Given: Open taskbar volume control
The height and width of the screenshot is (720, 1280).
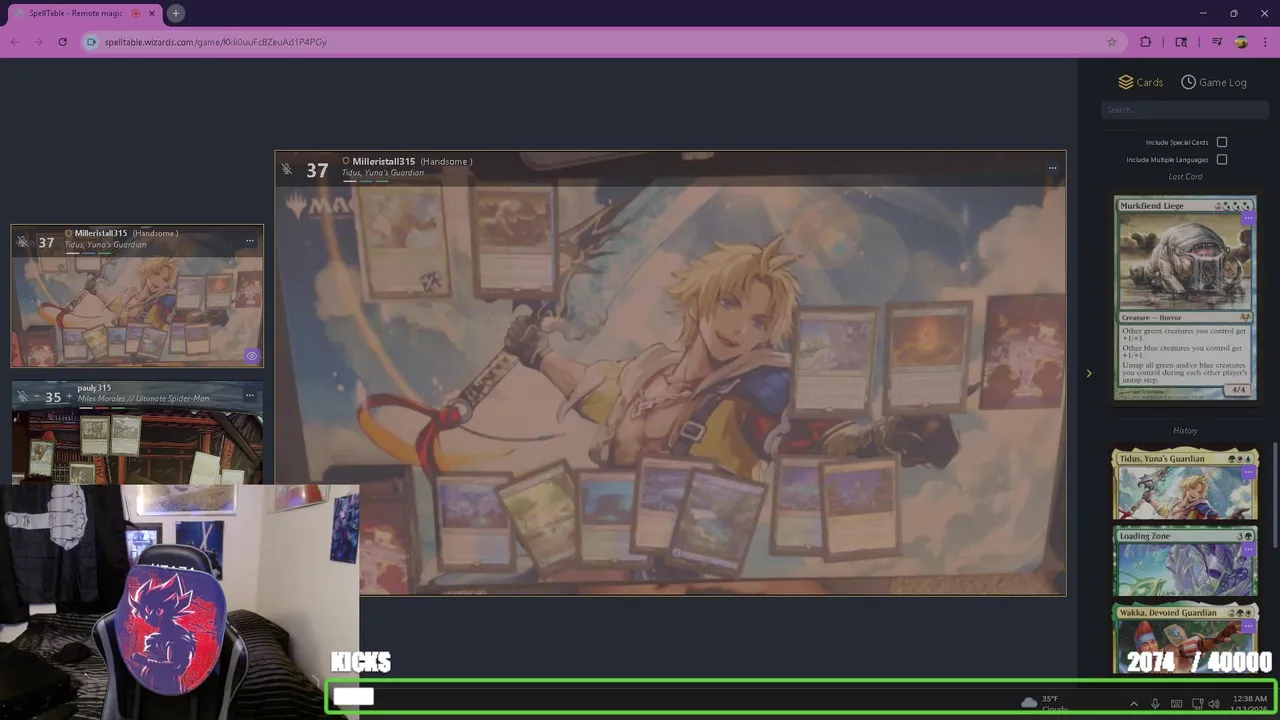Looking at the screenshot, I should (1214, 703).
